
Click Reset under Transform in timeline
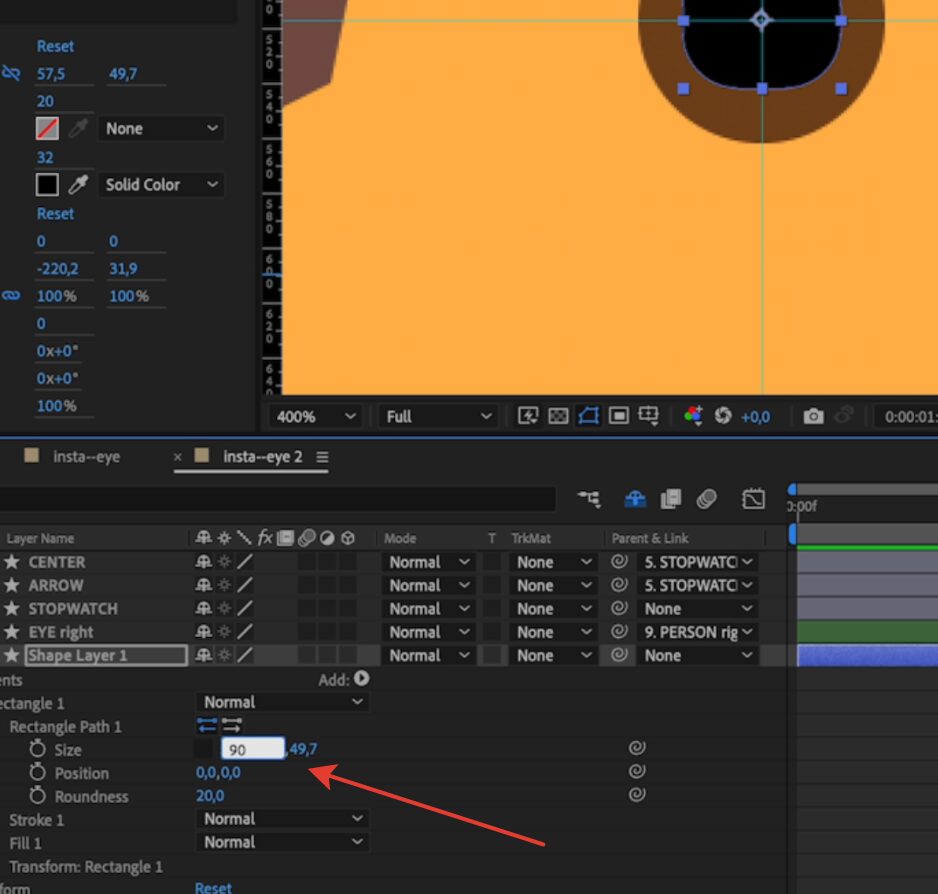pos(213,887)
